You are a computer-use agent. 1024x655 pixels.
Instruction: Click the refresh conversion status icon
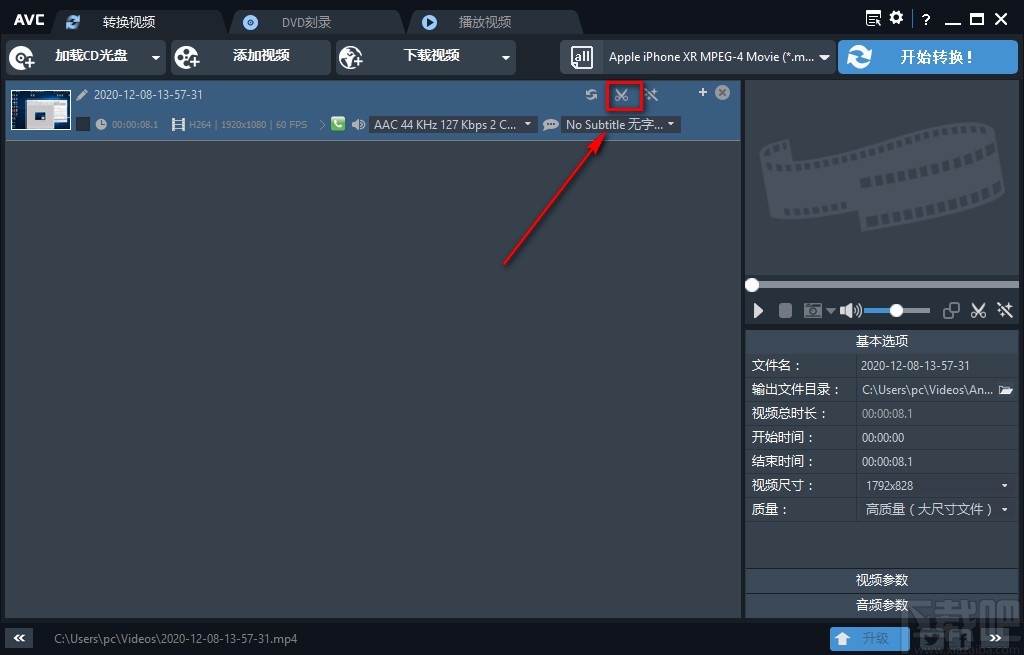click(x=591, y=95)
